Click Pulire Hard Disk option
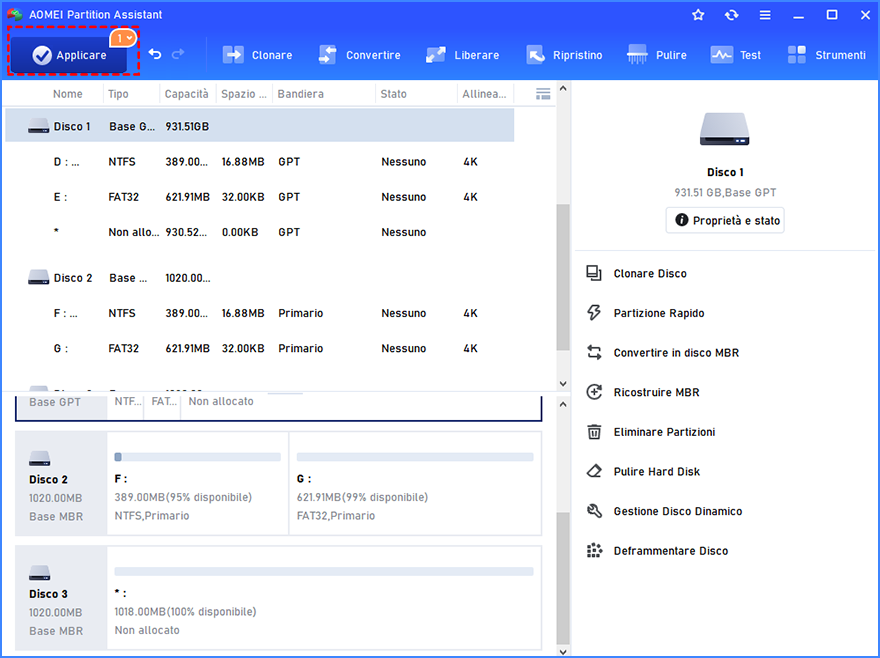880x658 pixels. point(657,472)
